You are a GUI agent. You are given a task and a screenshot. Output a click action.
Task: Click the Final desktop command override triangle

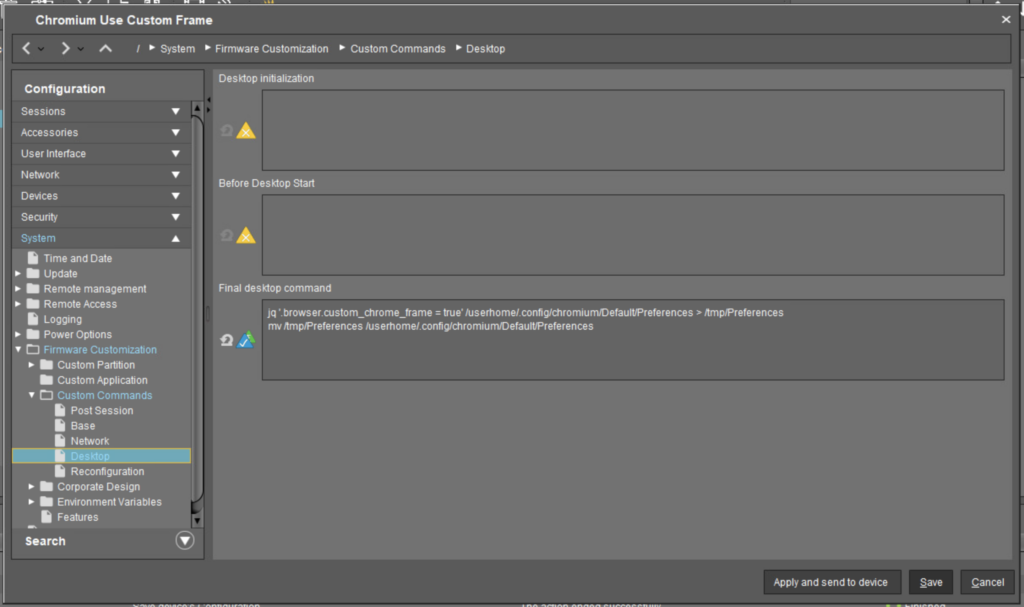point(246,340)
